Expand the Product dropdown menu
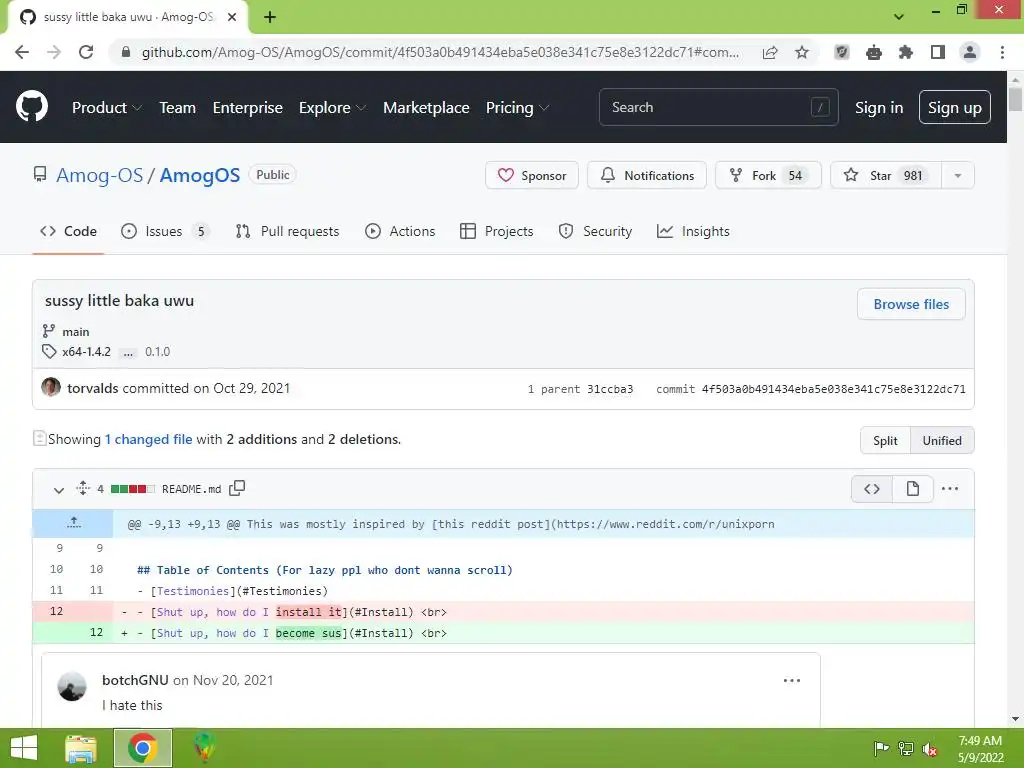The height and width of the screenshot is (768, 1024). coord(107,108)
